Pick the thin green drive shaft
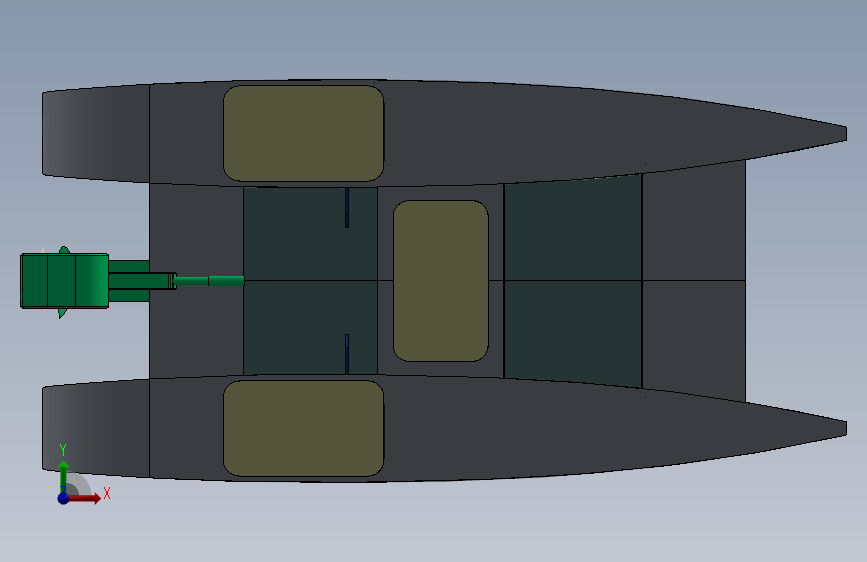Viewport: 867px width, 562px height. pos(210,281)
